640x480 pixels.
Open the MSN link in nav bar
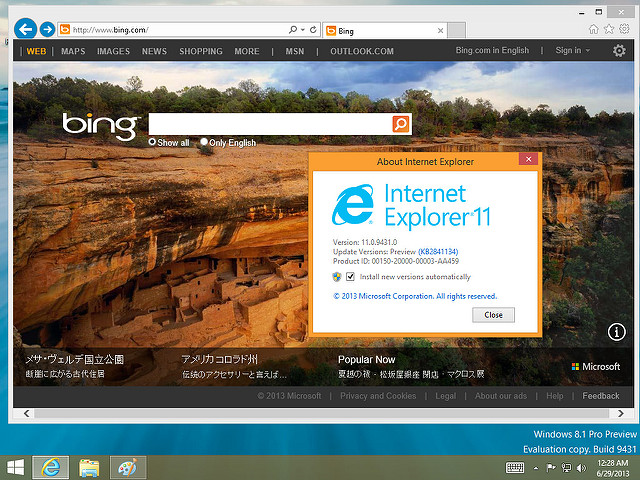click(295, 51)
